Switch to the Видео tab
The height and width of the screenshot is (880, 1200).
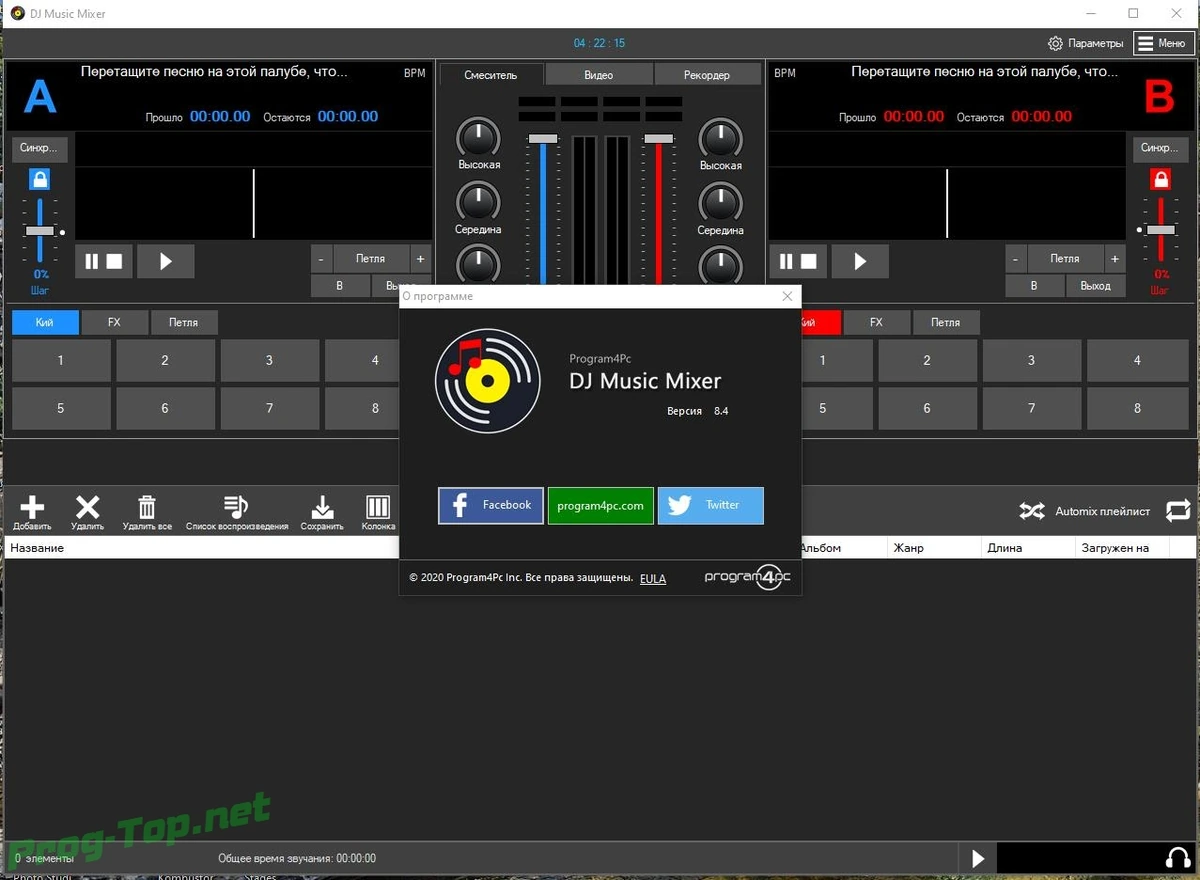[599, 75]
